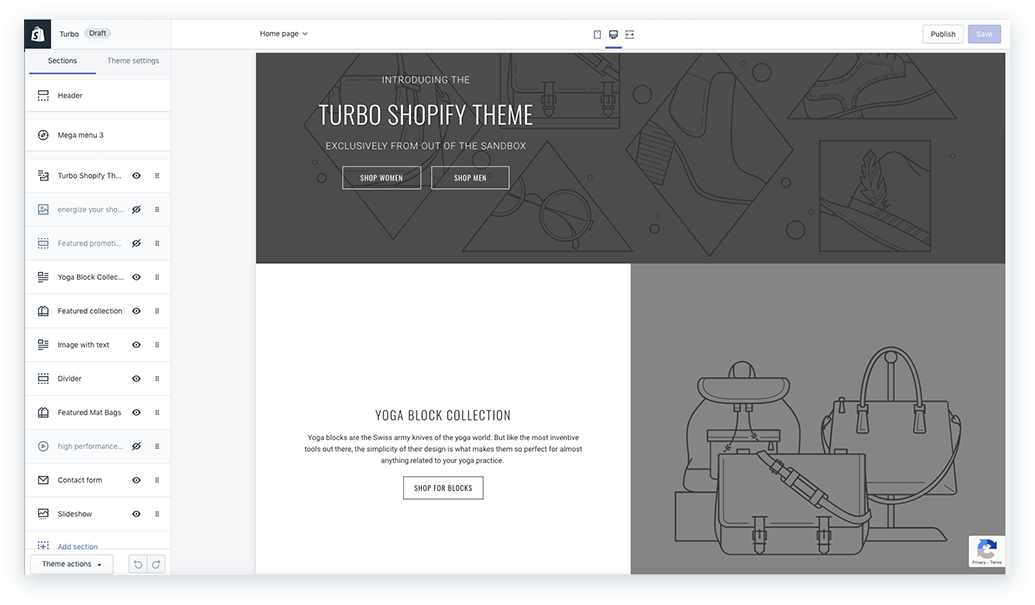The height and width of the screenshot is (605, 1035).
Task: Click drag handle for Divider section
Action: pos(157,379)
